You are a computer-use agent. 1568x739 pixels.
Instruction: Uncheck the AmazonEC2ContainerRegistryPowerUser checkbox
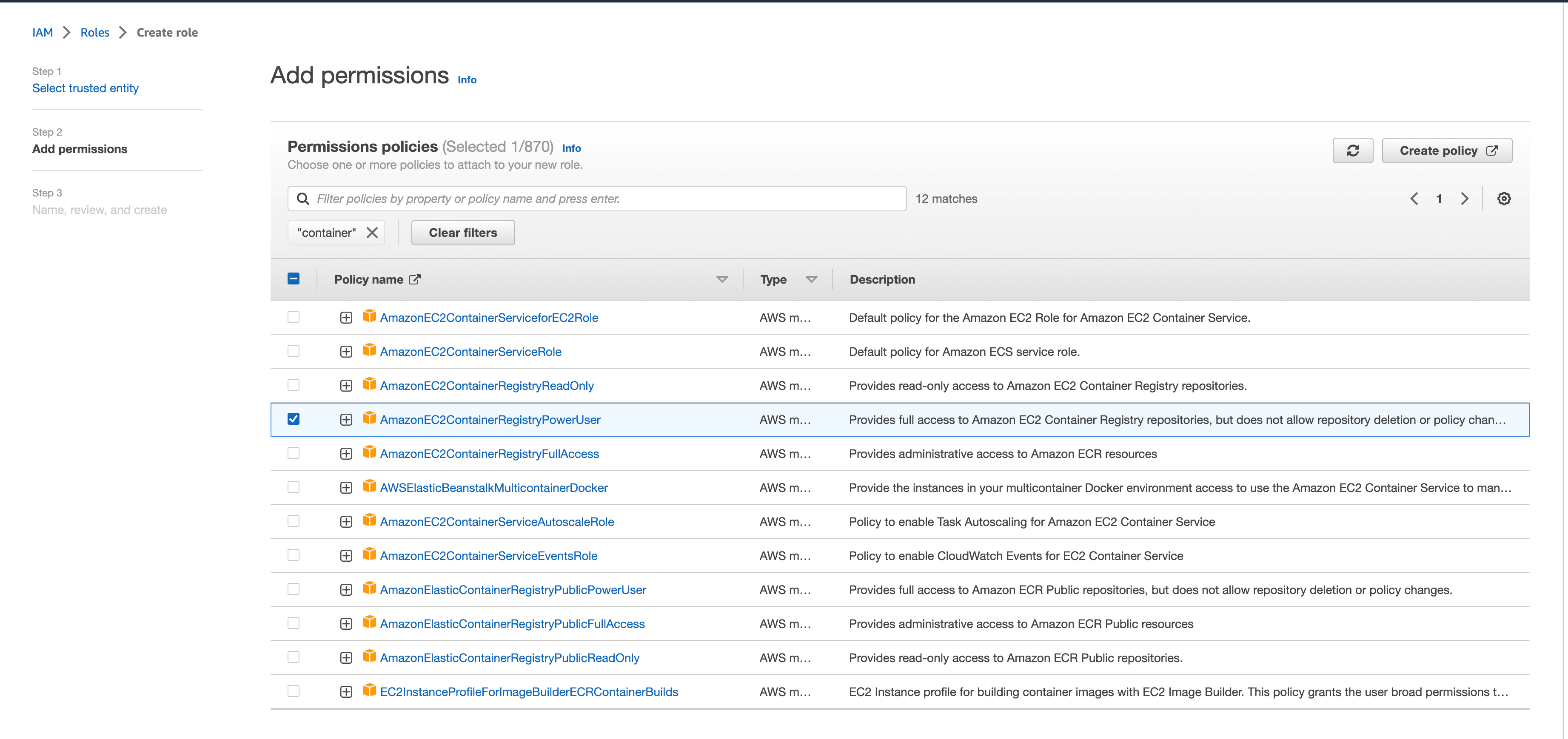pos(294,419)
